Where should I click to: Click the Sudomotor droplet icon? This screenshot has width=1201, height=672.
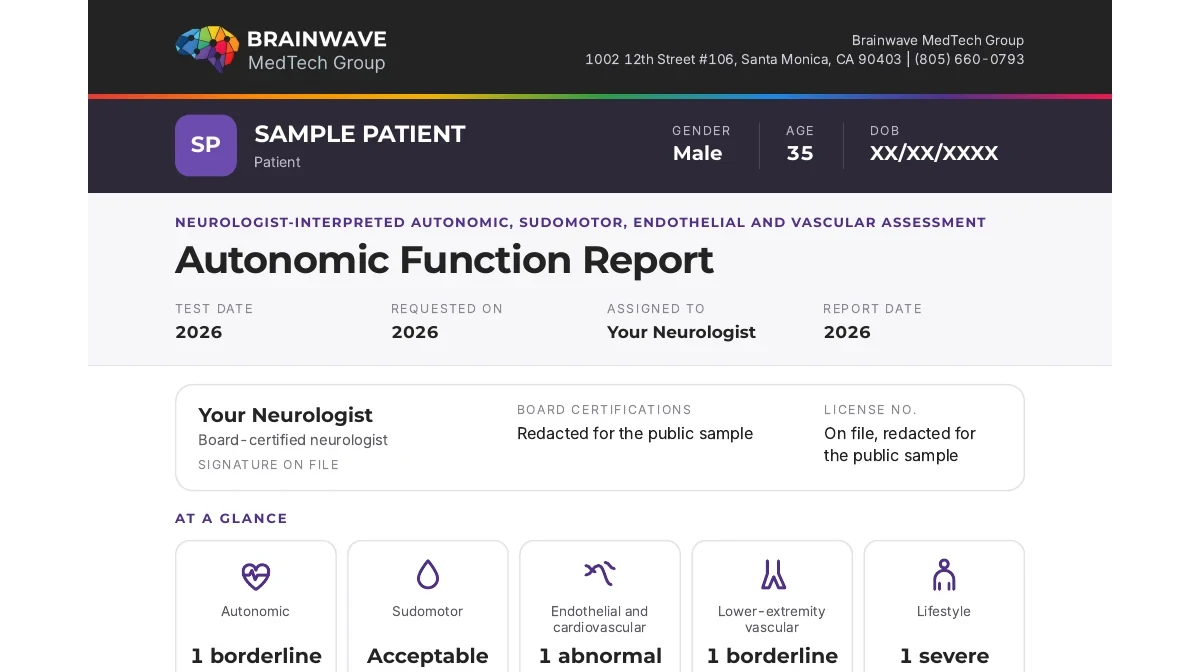428,574
